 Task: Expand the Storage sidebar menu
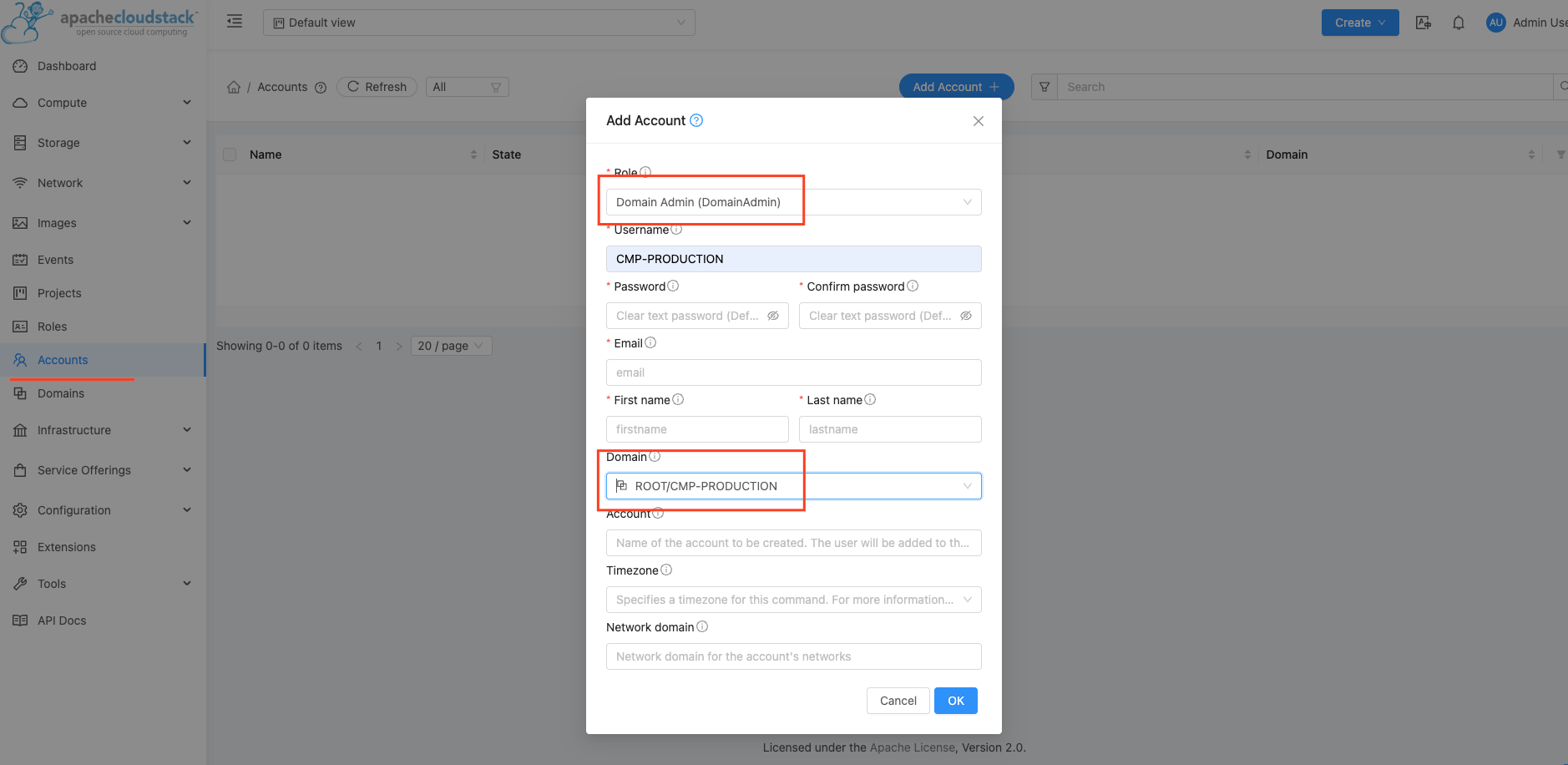click(x=103, y=143)
